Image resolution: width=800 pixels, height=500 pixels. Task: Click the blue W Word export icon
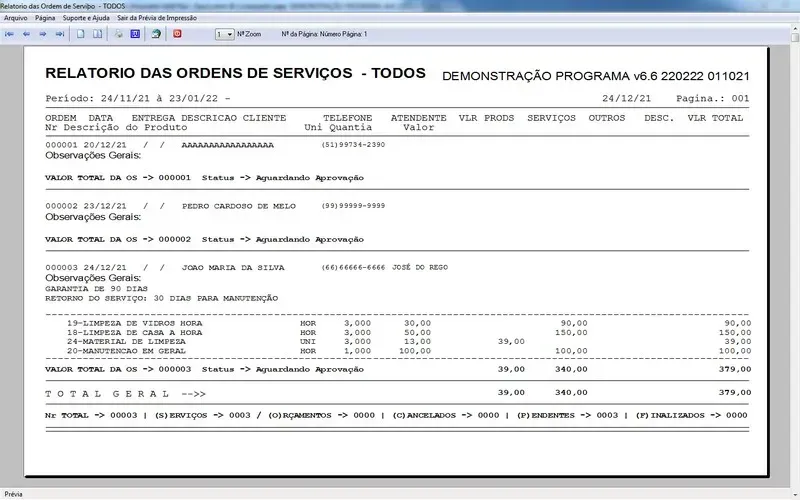pyautogui.click(x=135, y=34)
